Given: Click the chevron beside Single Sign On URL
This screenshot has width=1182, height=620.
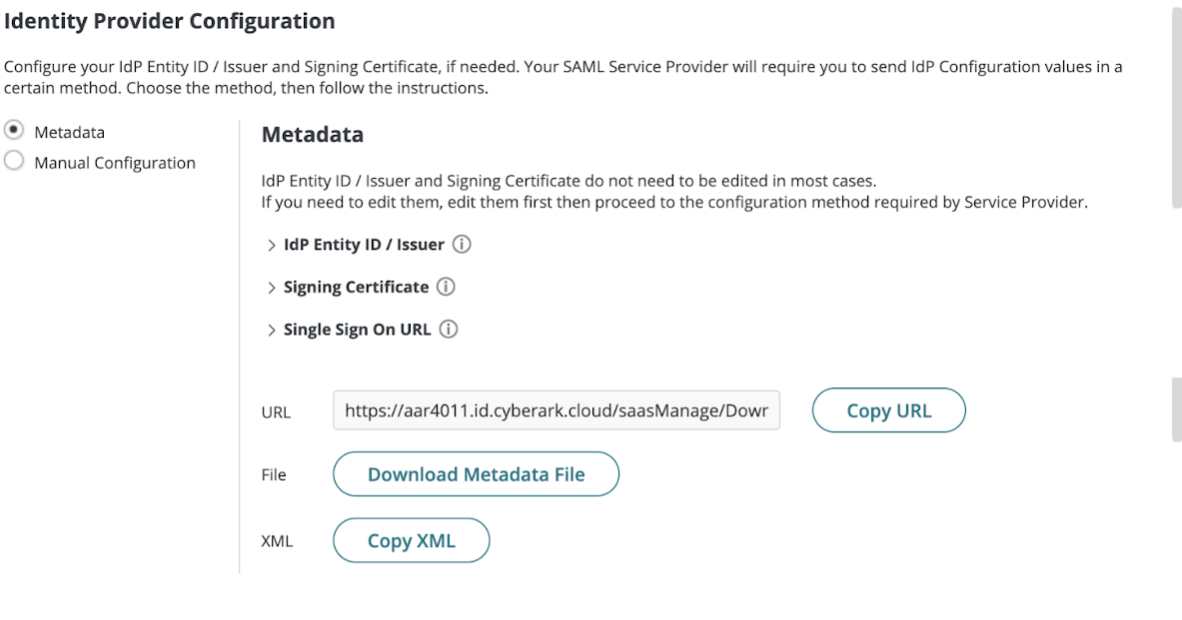Looking at the screenshot, I should 270,329.
